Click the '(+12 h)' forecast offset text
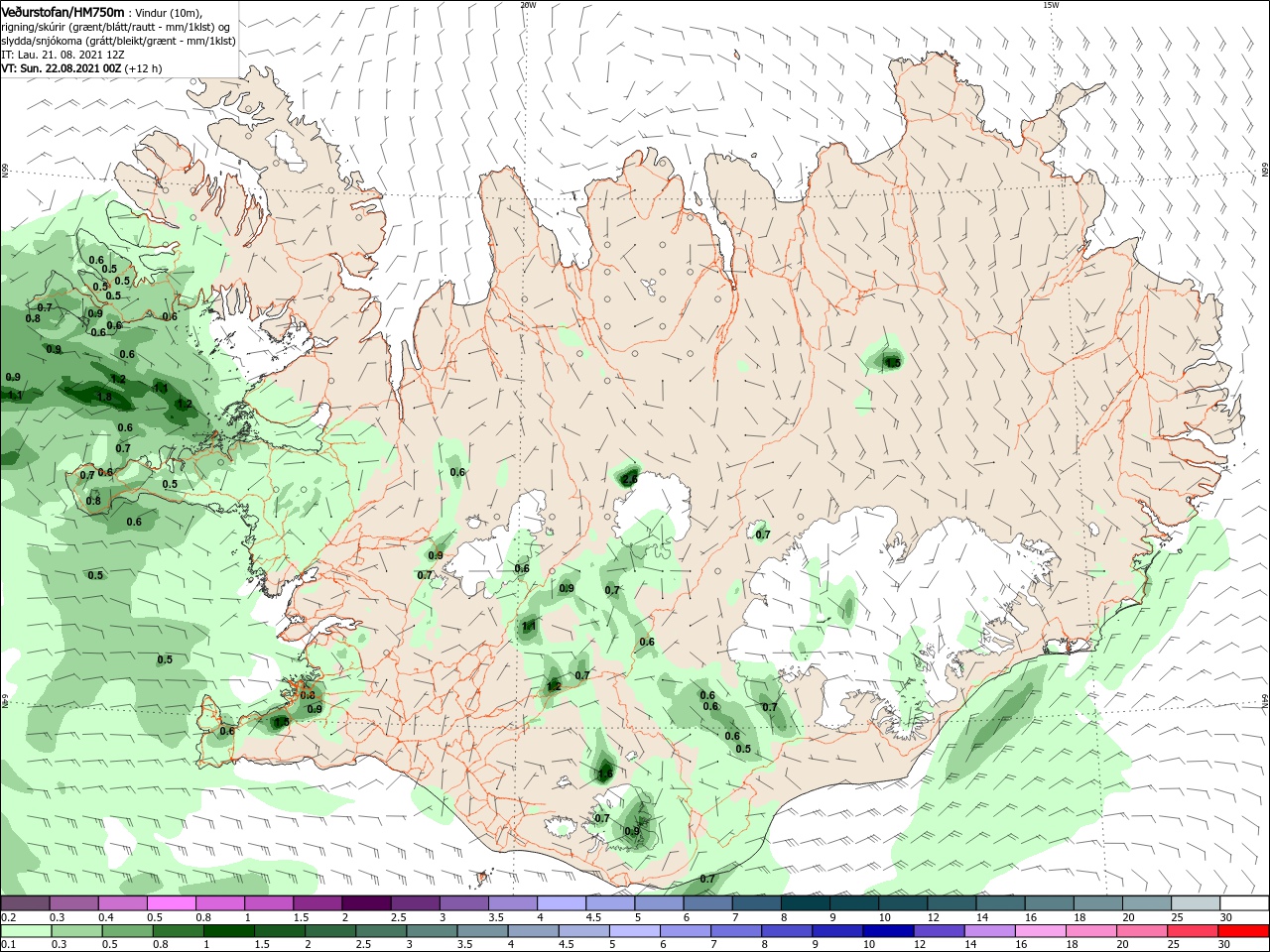This screenshot has width=1270, height=952. click(x=143, y=68)
